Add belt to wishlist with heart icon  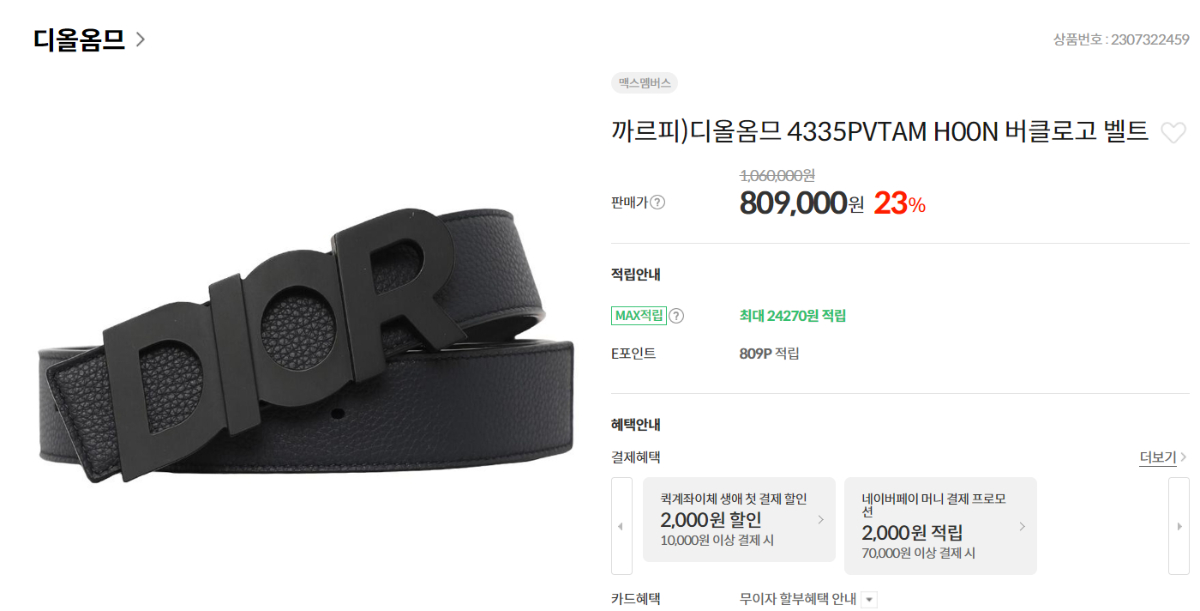pyautogui.click(x=1173, y=132)
